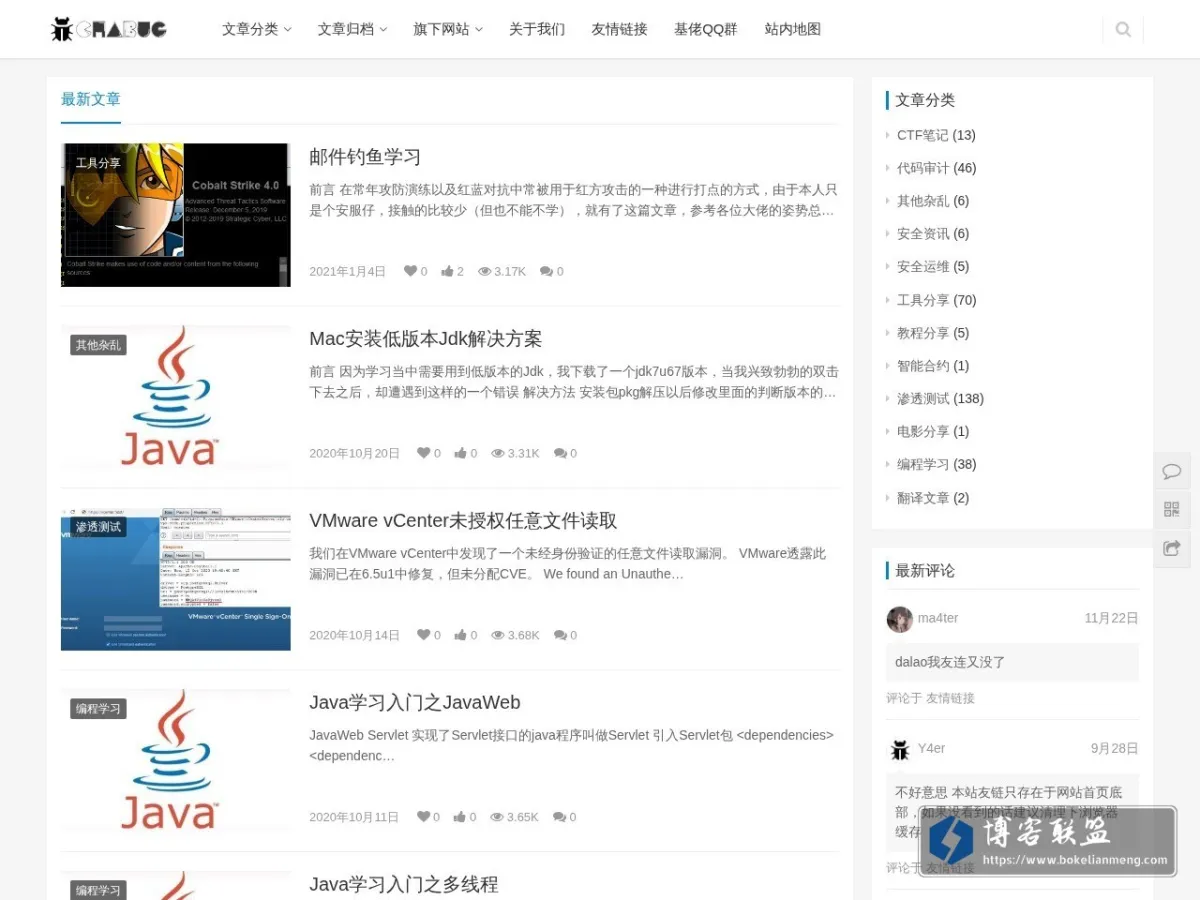Click thumbs-up icon on VMware vCenter post

click(460, 635)
